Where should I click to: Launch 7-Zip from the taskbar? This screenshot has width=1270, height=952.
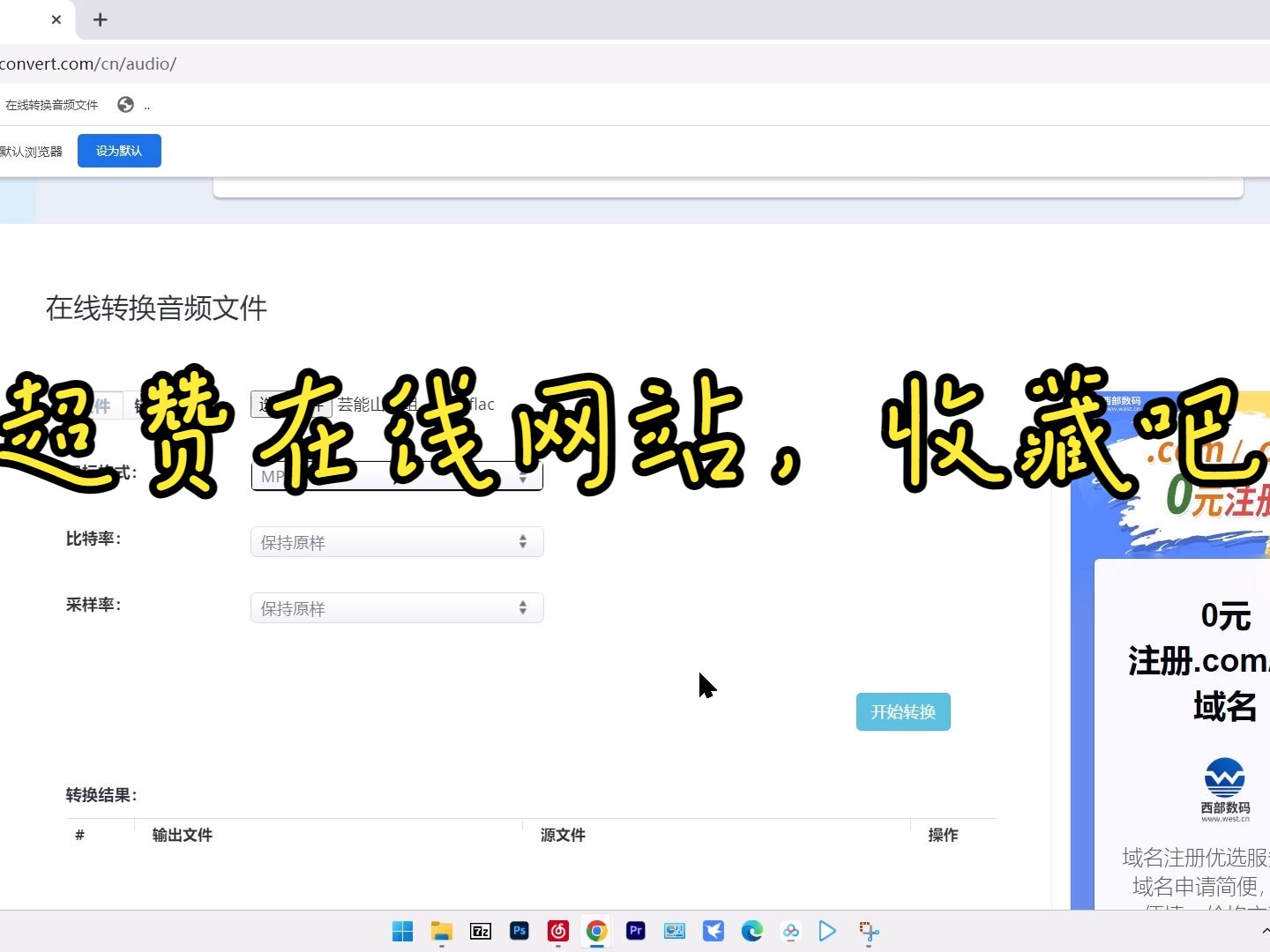tap(481, 931)
